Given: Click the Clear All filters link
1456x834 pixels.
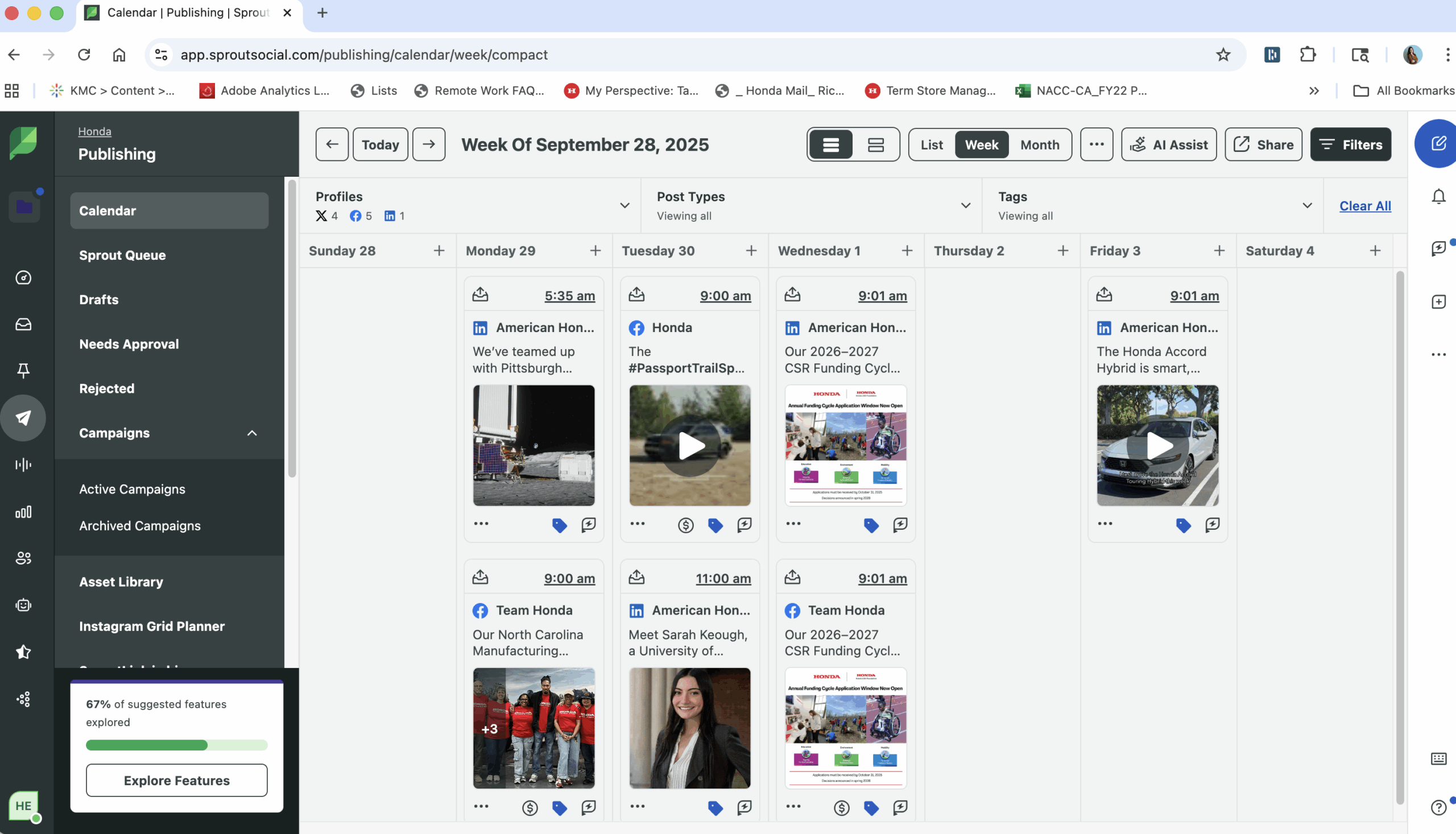Looking at the screenshot, I should click(1365, 206).
